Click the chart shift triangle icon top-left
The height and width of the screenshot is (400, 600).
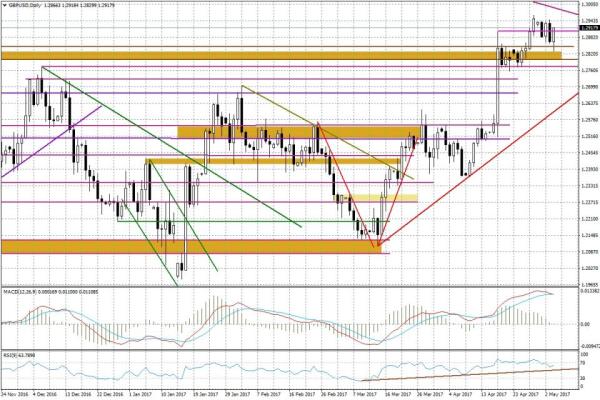4,5
